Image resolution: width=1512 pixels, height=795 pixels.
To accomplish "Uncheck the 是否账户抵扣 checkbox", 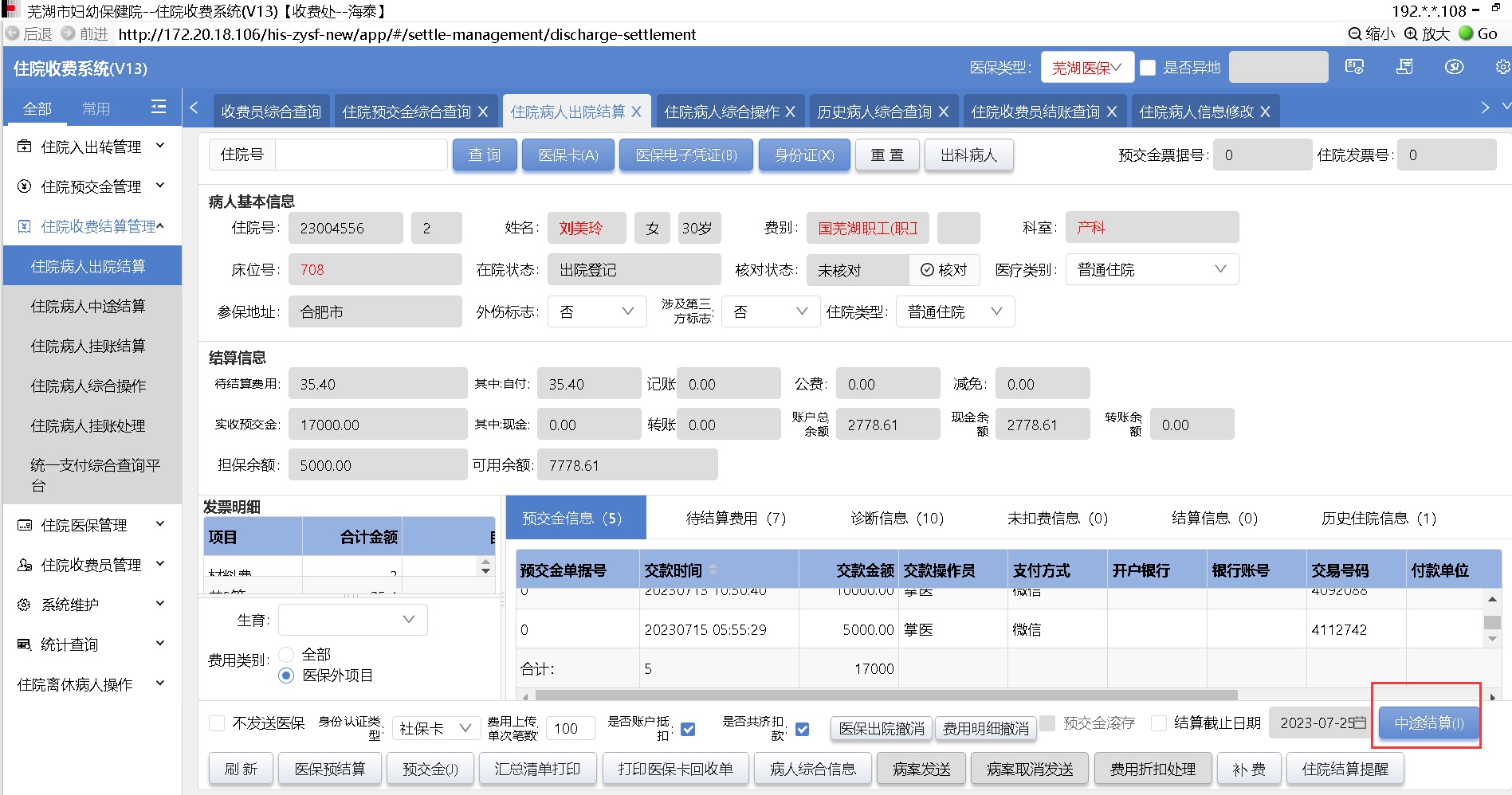I will [689, 729].
